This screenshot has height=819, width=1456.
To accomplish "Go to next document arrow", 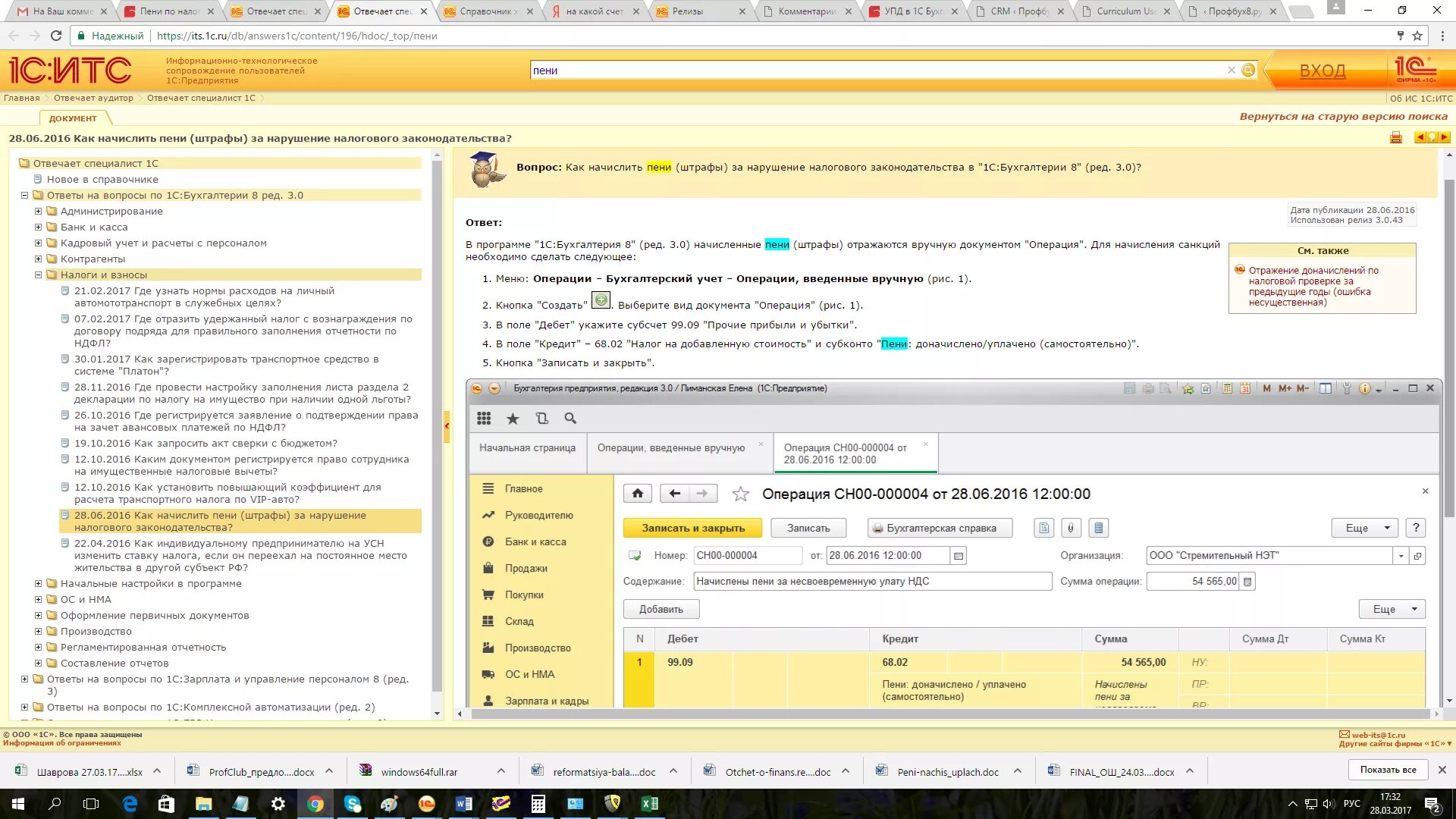I will 1444,137.
